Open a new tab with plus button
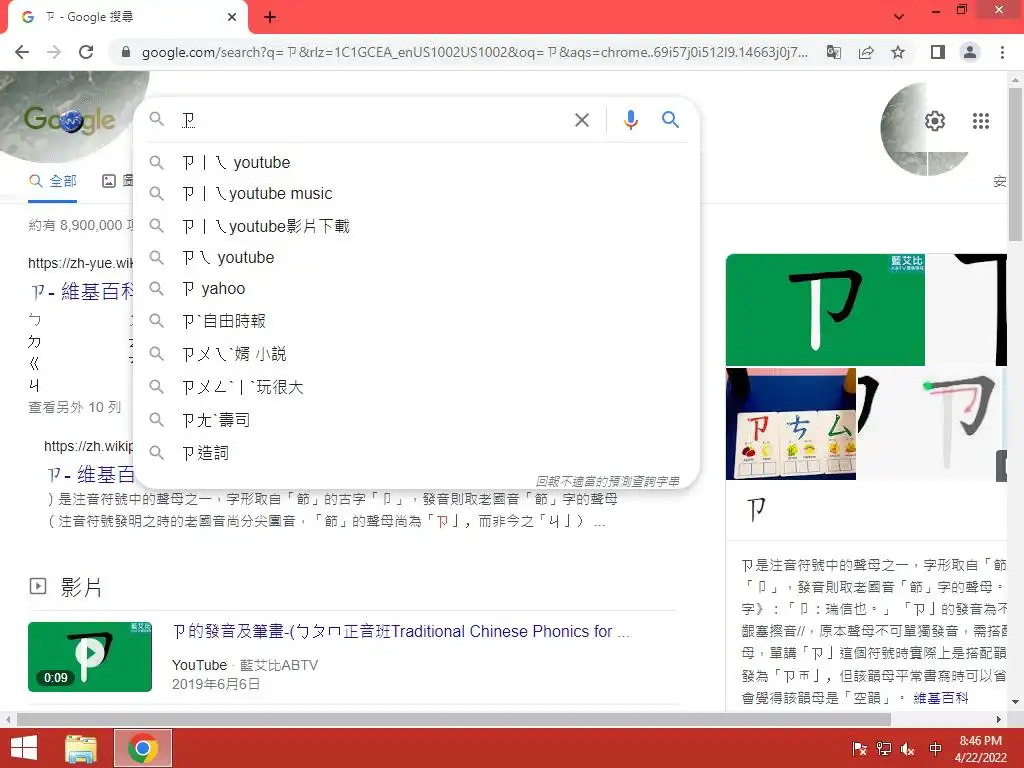 (270, 17)
